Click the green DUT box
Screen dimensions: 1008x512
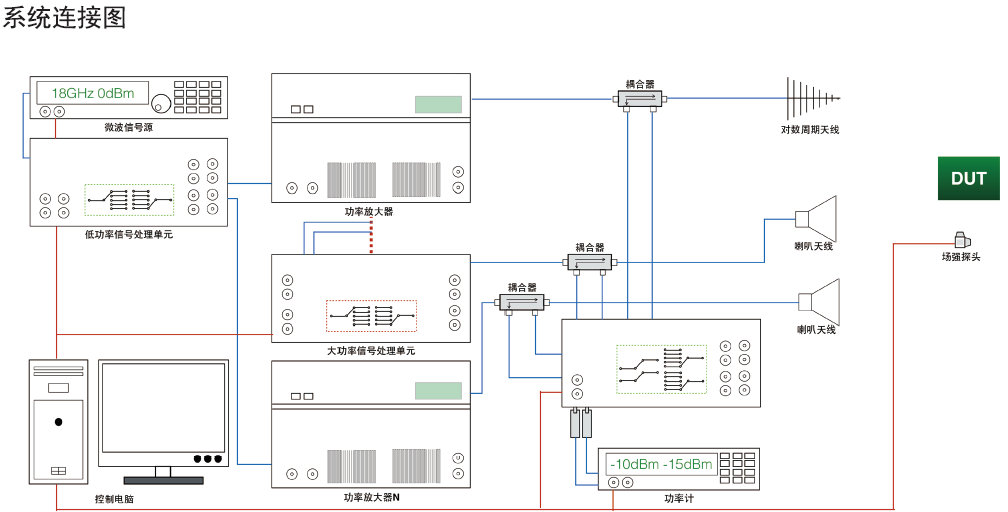click(x=968, y=179)
